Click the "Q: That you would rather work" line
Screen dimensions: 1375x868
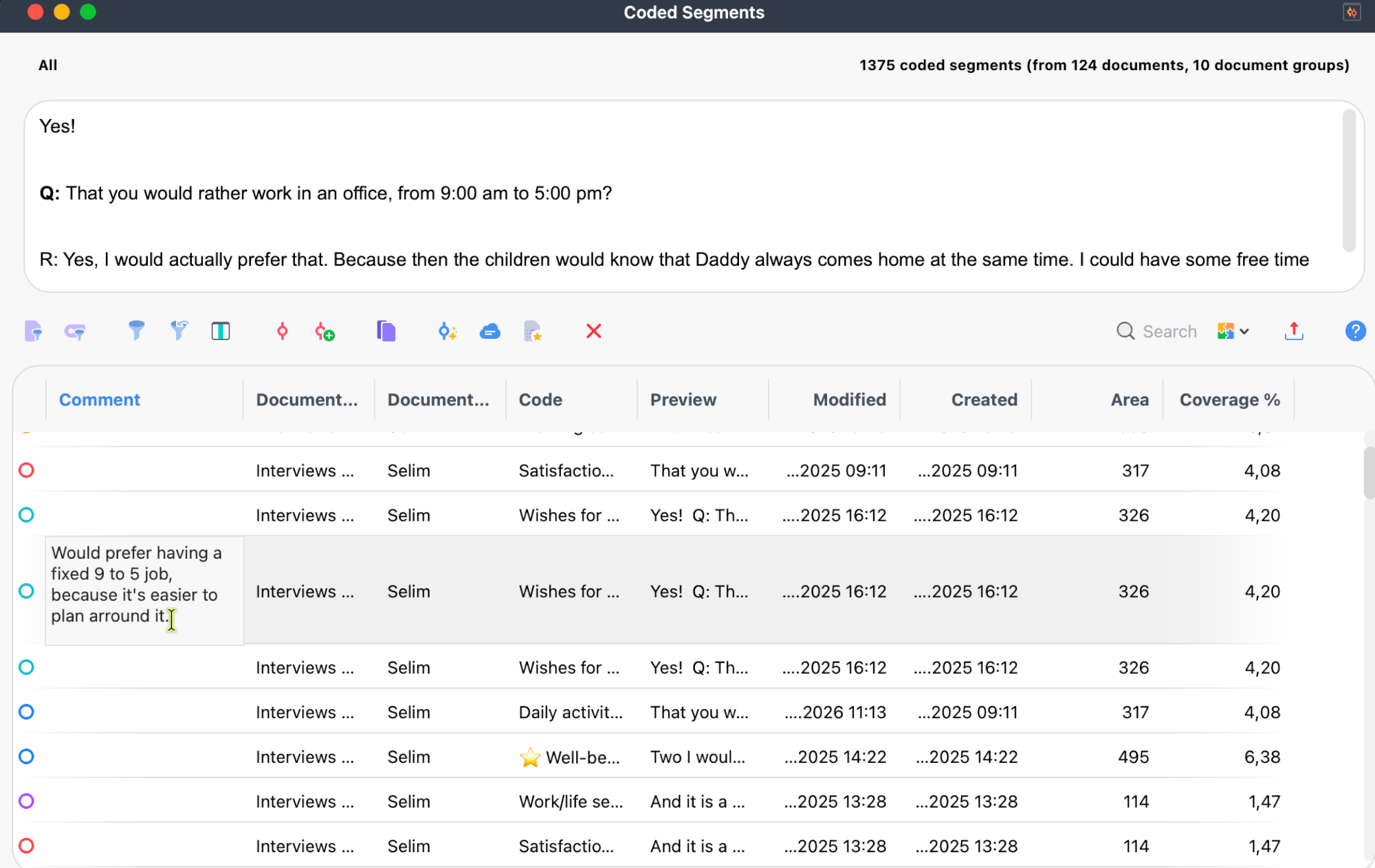pos(325,193)
